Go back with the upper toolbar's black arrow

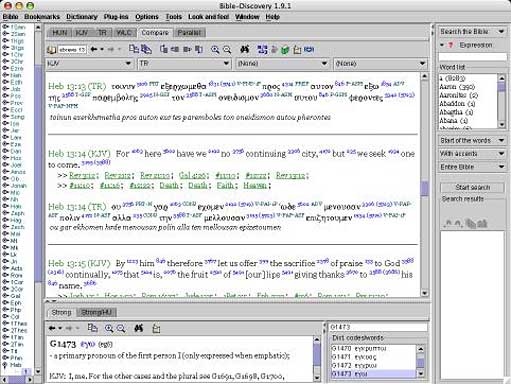[x=94, y=49]
